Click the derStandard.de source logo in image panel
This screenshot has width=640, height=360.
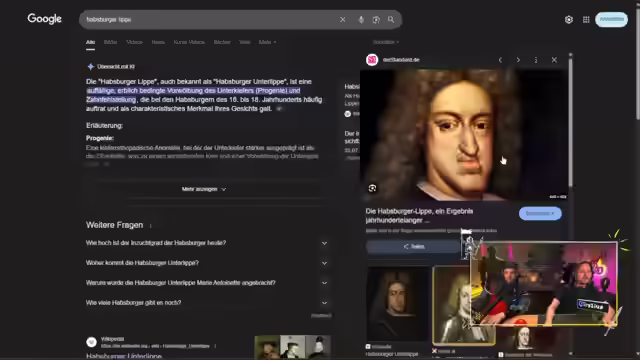372,60
